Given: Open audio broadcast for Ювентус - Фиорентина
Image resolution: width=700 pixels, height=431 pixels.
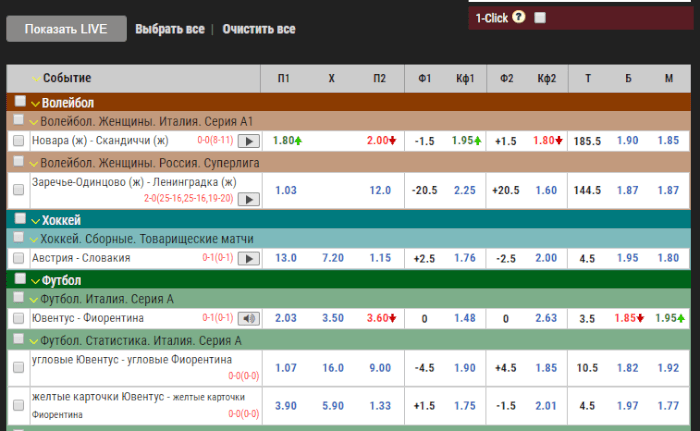Looking at the screenshot, I should pyautogui.click(x=247, y=319).
